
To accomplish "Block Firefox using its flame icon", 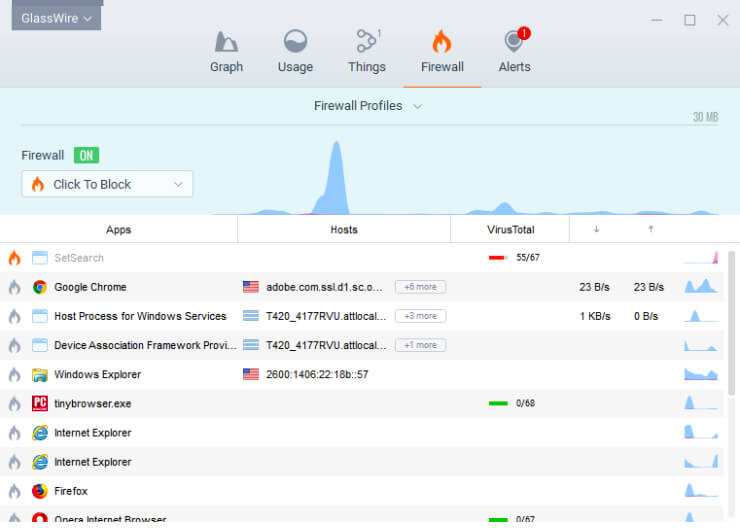I will [x=15, y=491].
